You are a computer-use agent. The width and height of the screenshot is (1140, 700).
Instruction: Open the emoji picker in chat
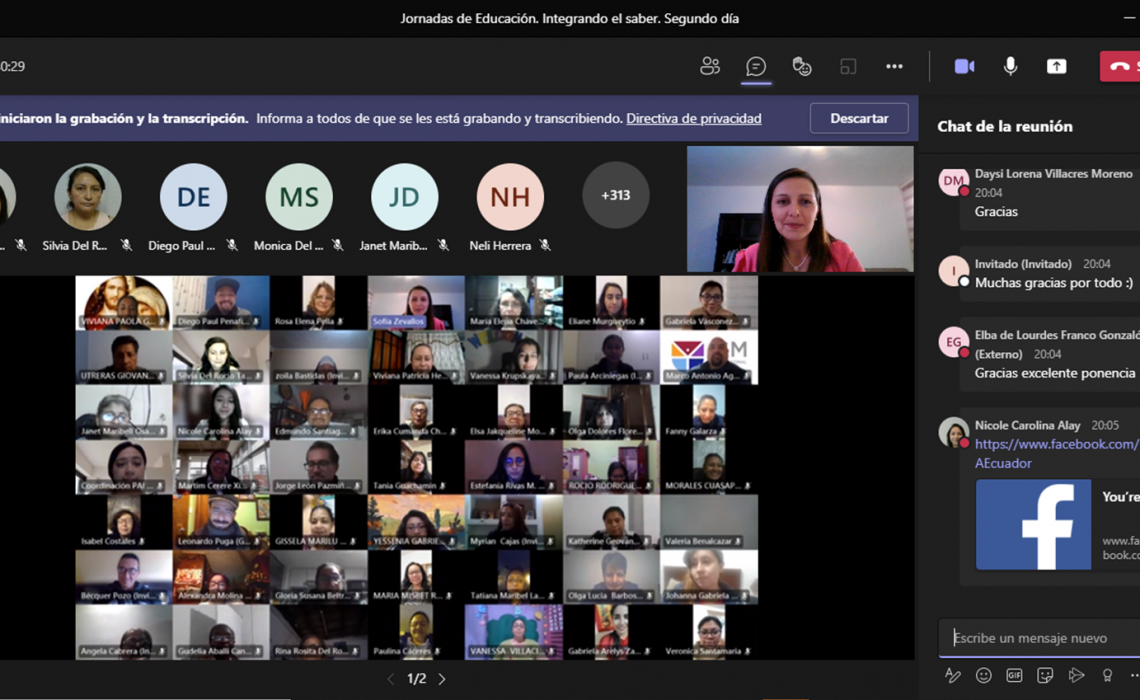[983, 675]
